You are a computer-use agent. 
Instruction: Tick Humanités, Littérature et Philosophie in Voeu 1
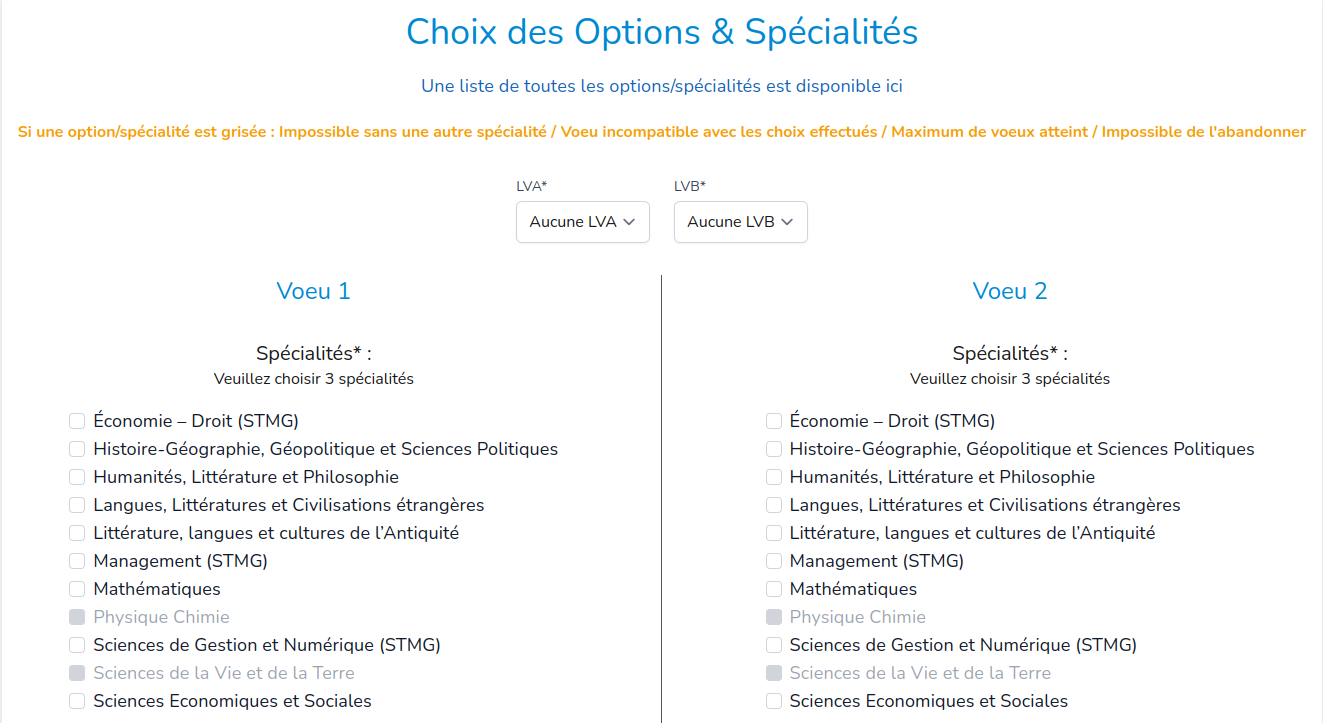[x=77, y=477]
